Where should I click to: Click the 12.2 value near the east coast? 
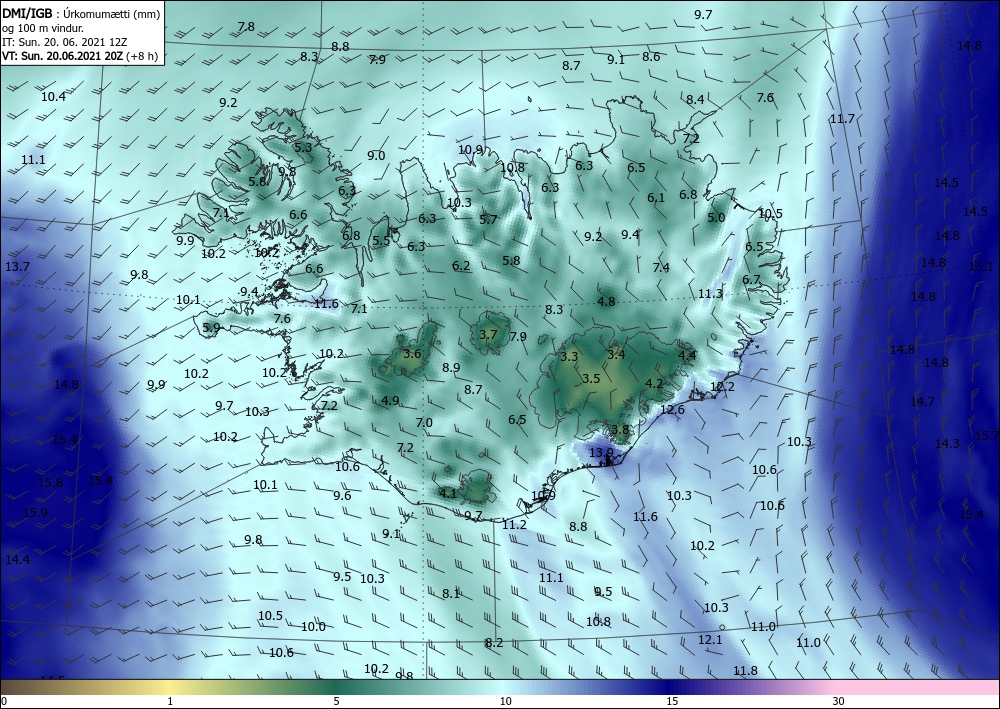point(722,387)
